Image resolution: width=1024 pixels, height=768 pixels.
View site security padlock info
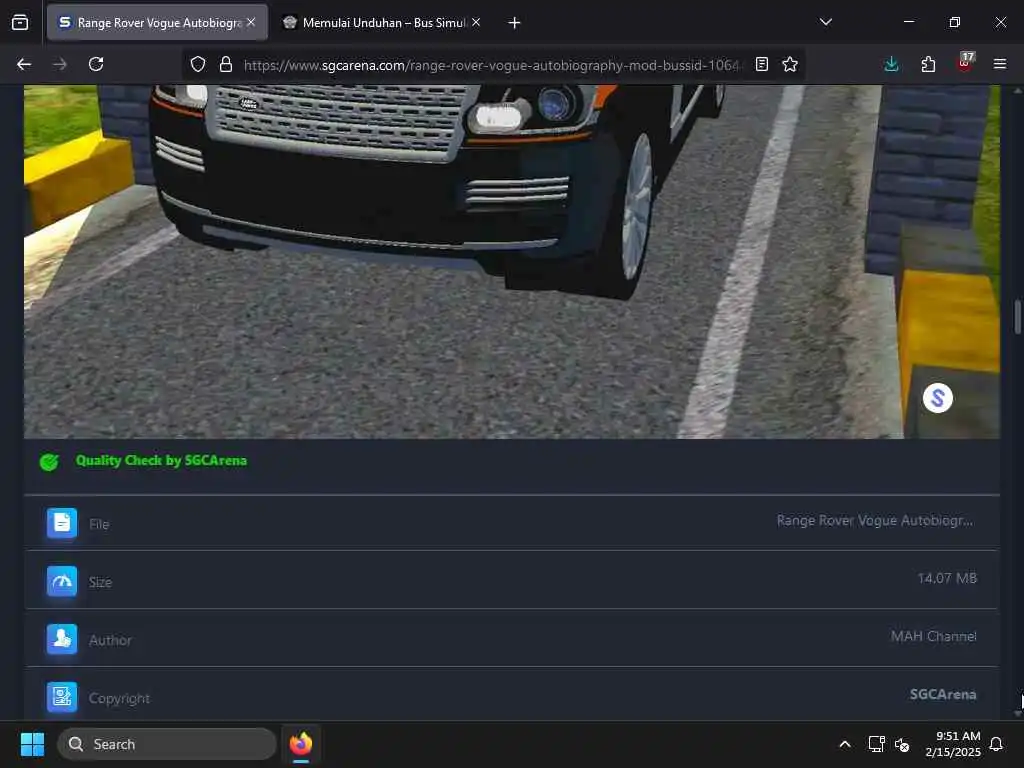(226, 64)
